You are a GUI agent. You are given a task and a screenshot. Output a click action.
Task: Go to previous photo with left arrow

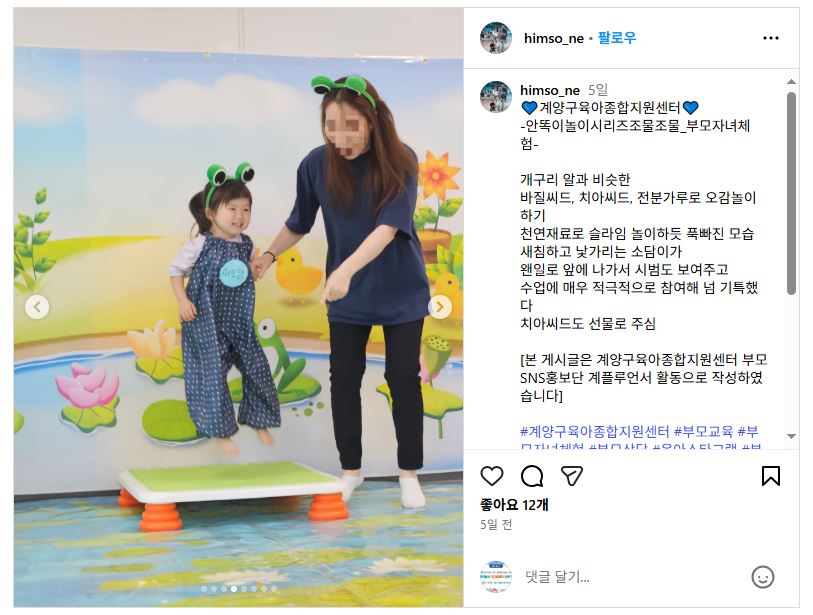37,307
